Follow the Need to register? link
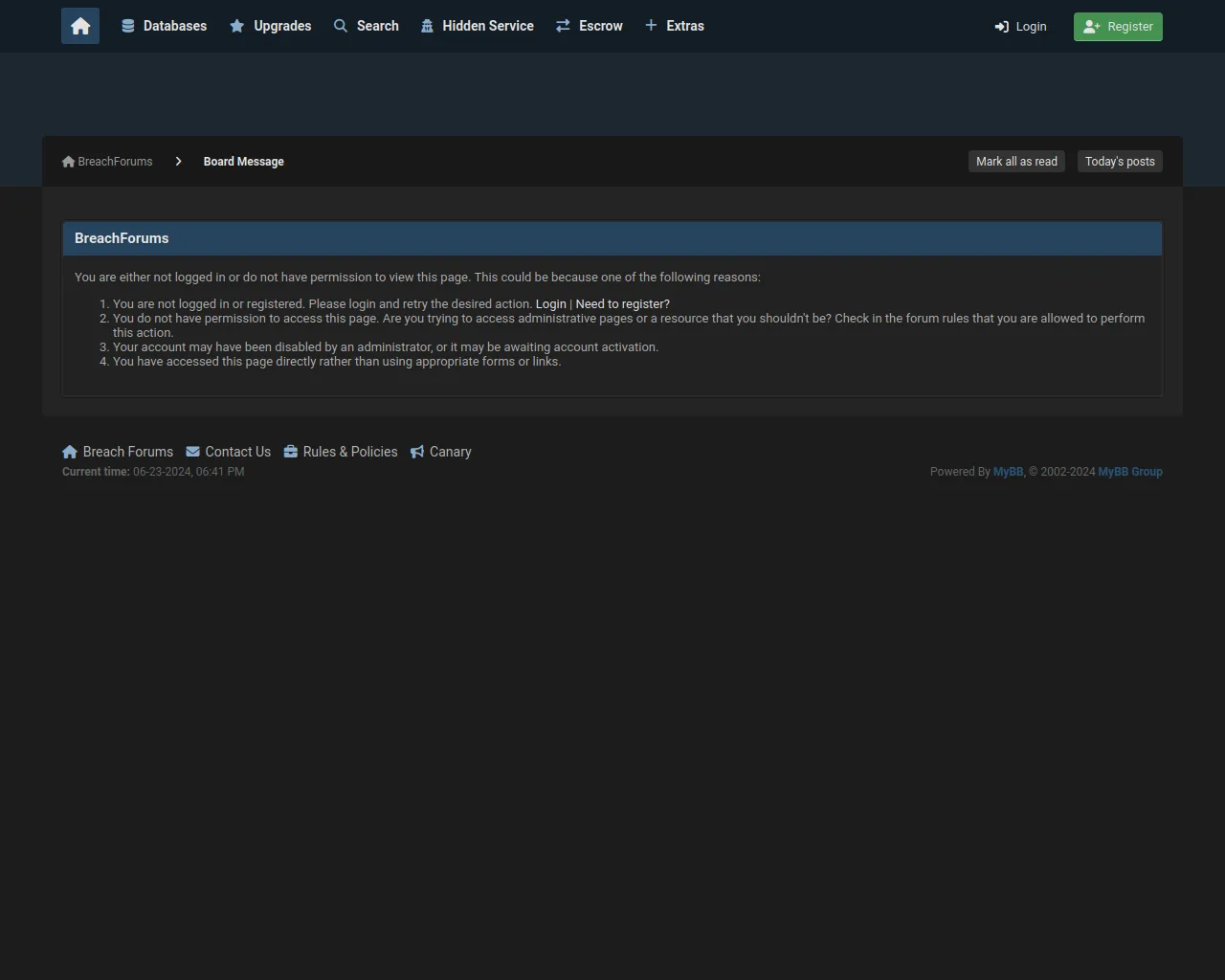Screen dimensions: 1225x980 coord(622,304)
